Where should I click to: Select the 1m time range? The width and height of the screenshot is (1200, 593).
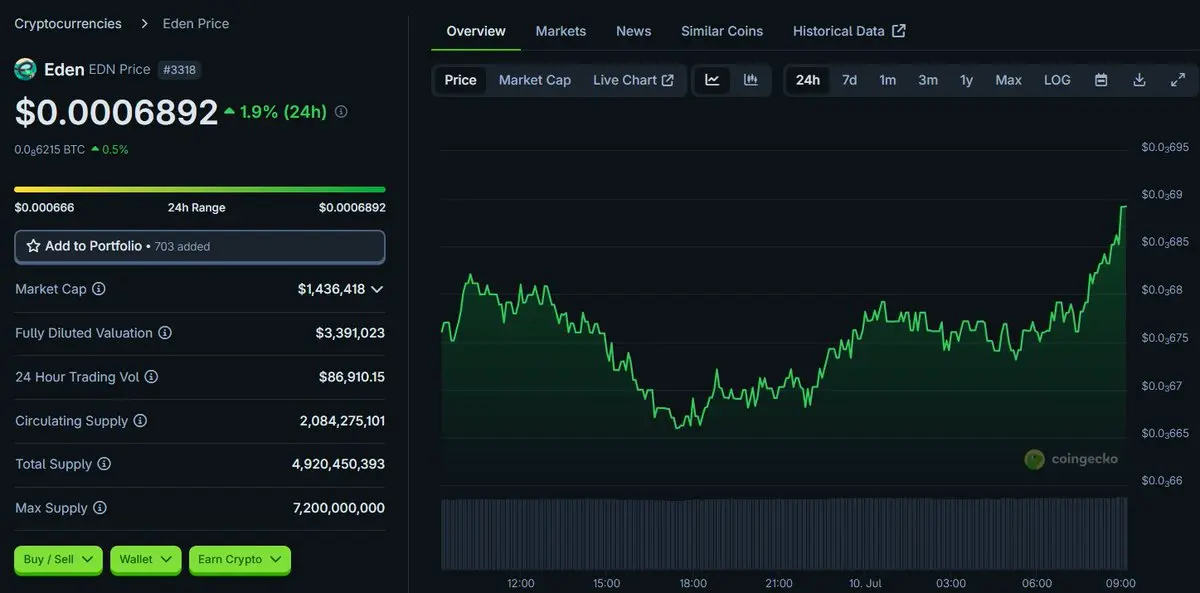[887, 80]
